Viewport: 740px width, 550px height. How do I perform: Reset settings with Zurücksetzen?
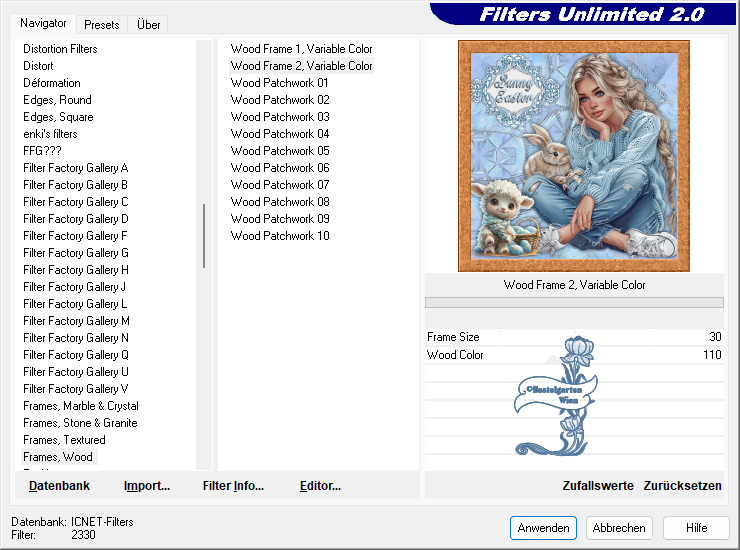(682, 486)
